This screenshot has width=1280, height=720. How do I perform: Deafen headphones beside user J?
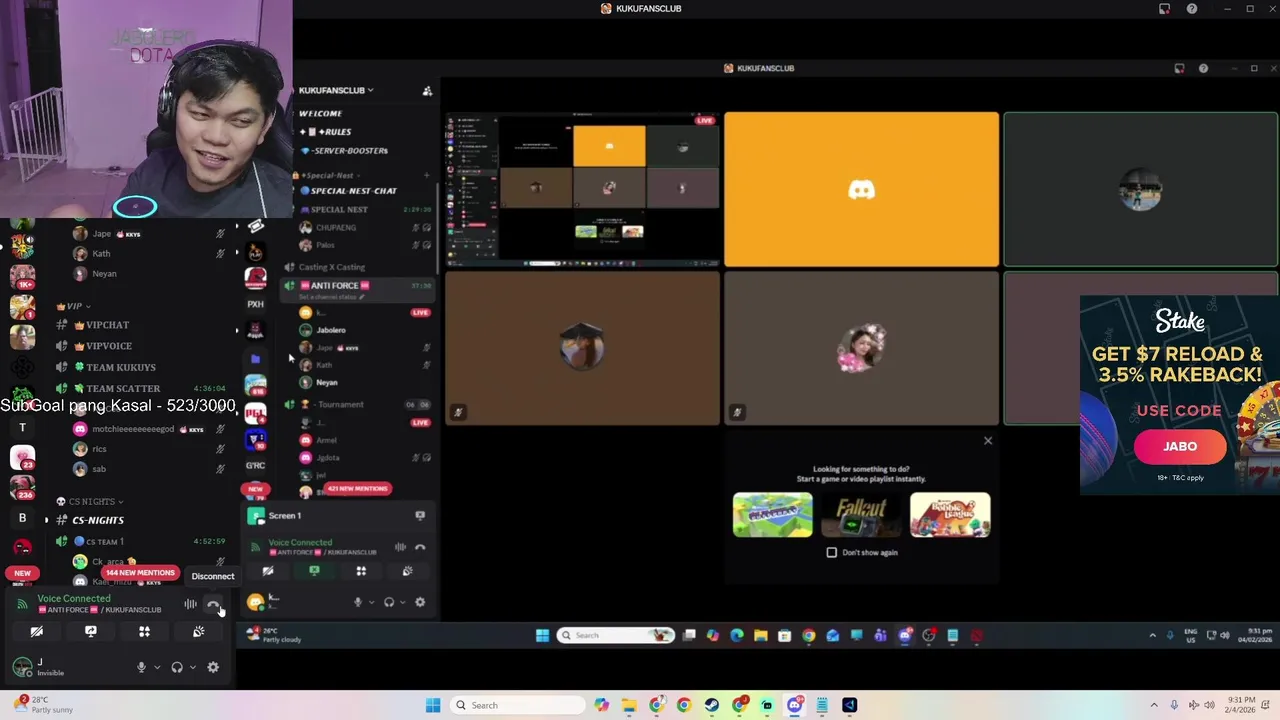pyautogui.click(x=177, y=667)
